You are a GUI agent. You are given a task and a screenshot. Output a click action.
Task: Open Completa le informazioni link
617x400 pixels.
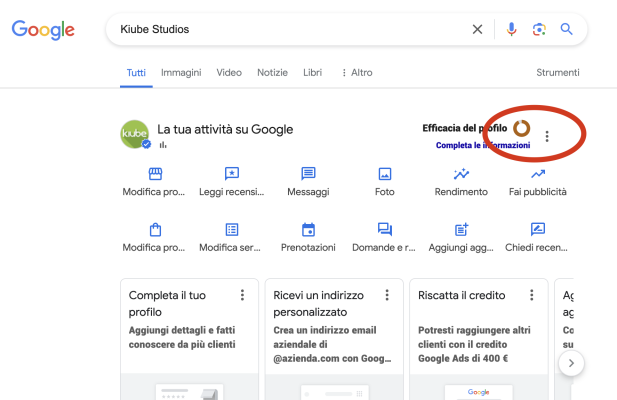(x=483, y=145)
